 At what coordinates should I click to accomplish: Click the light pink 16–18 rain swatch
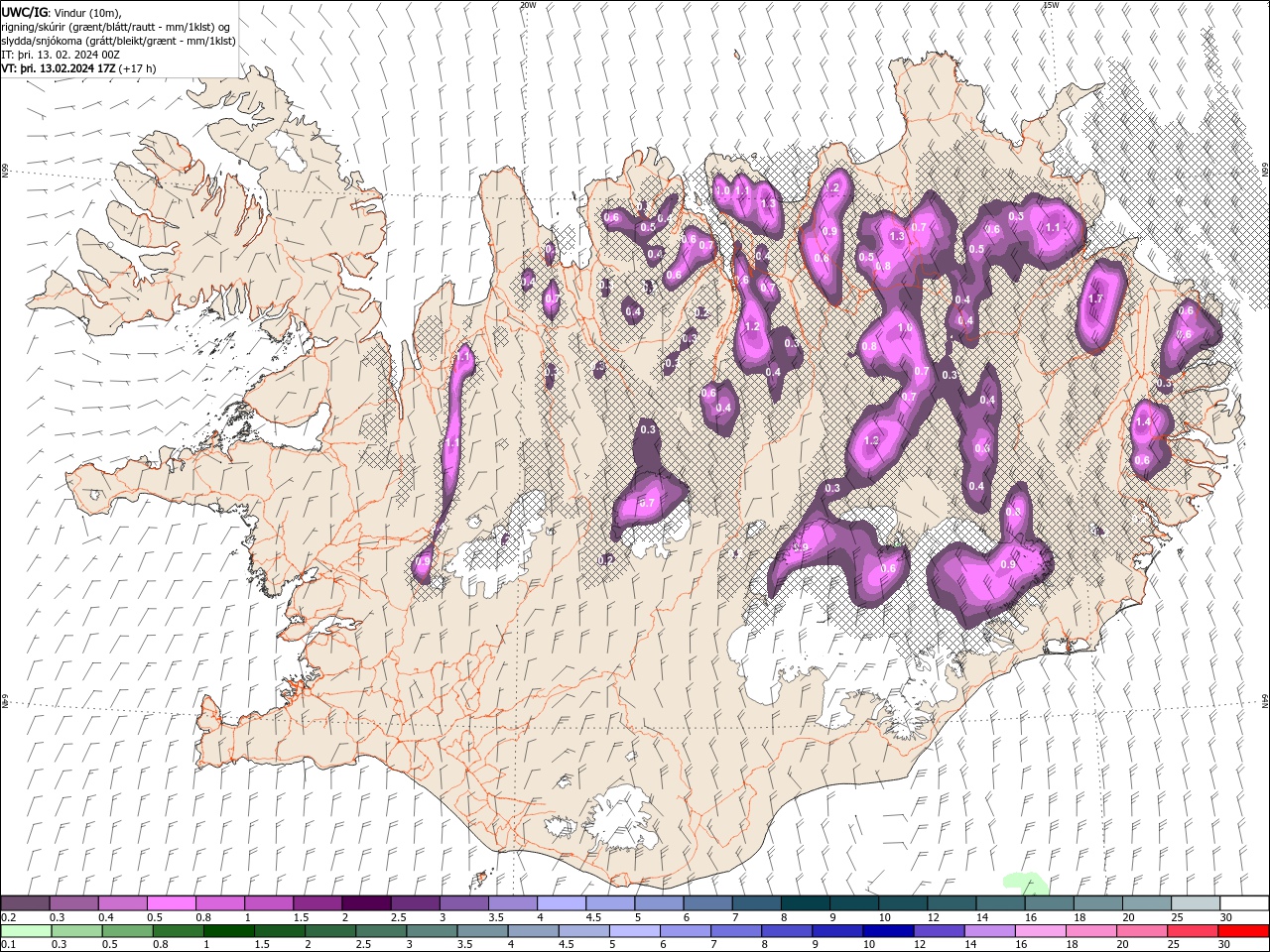click(x=1040, y=931)
